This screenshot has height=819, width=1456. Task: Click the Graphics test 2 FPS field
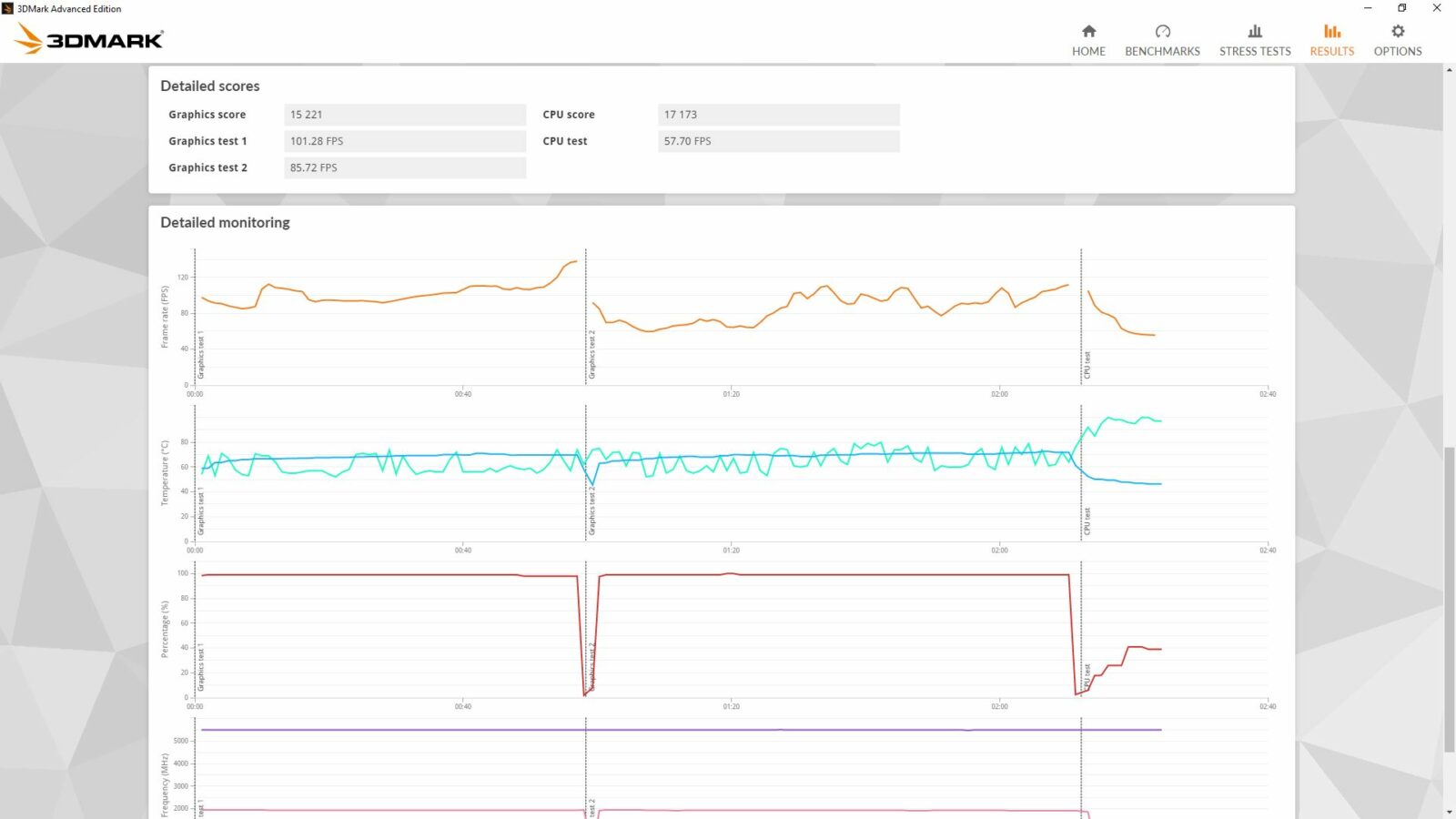point(405,167)
